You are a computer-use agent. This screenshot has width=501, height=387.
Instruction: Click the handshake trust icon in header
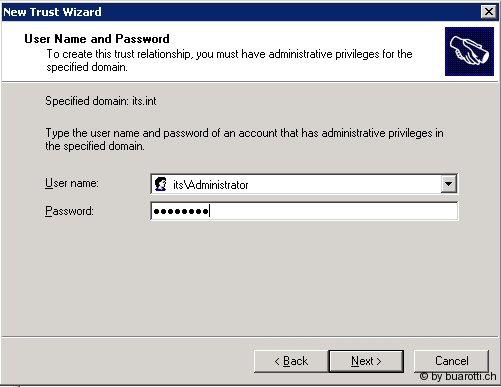click(x=469, y=52)
